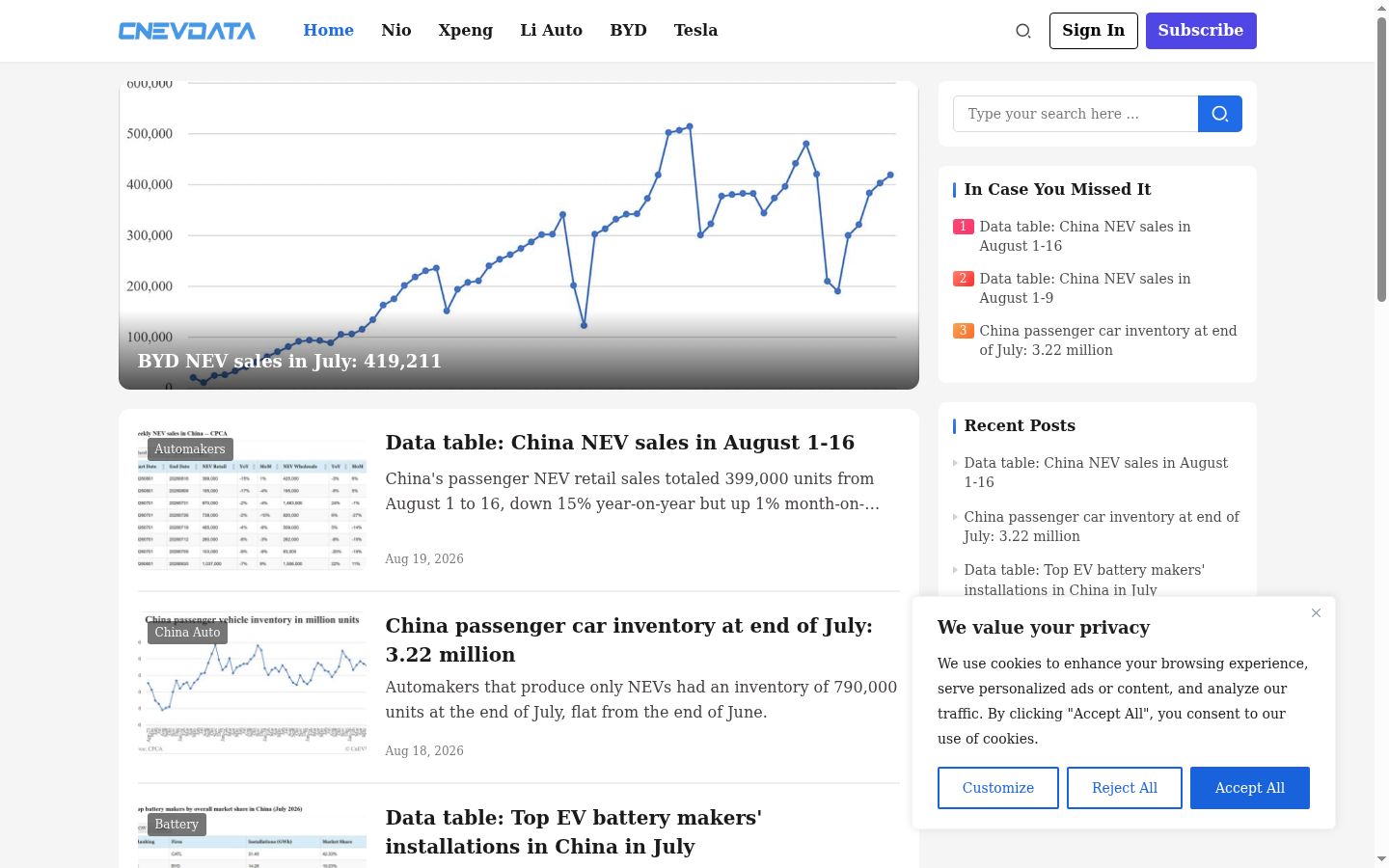Click the CNEVDATA logo

187,31
